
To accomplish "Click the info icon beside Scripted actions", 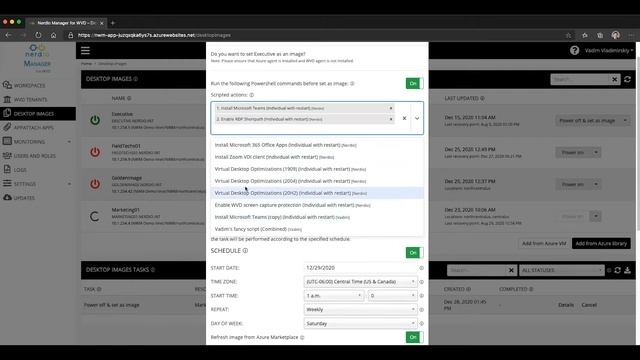I will coord(251,95).
